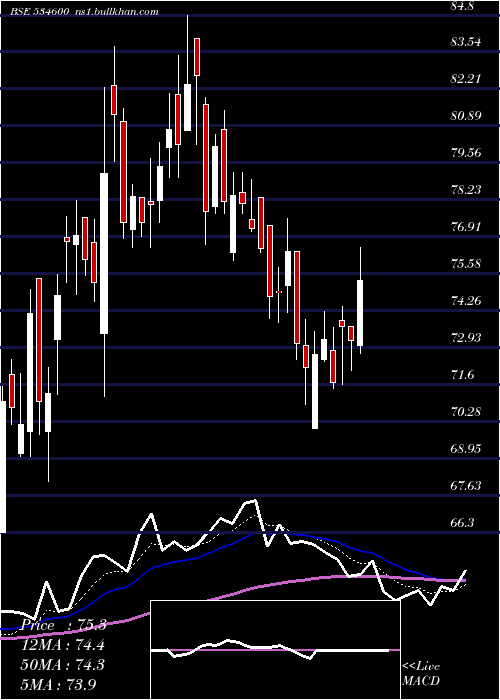Click the 80.89 price axis label
The image size is (500, 700).
click(466, 116)
